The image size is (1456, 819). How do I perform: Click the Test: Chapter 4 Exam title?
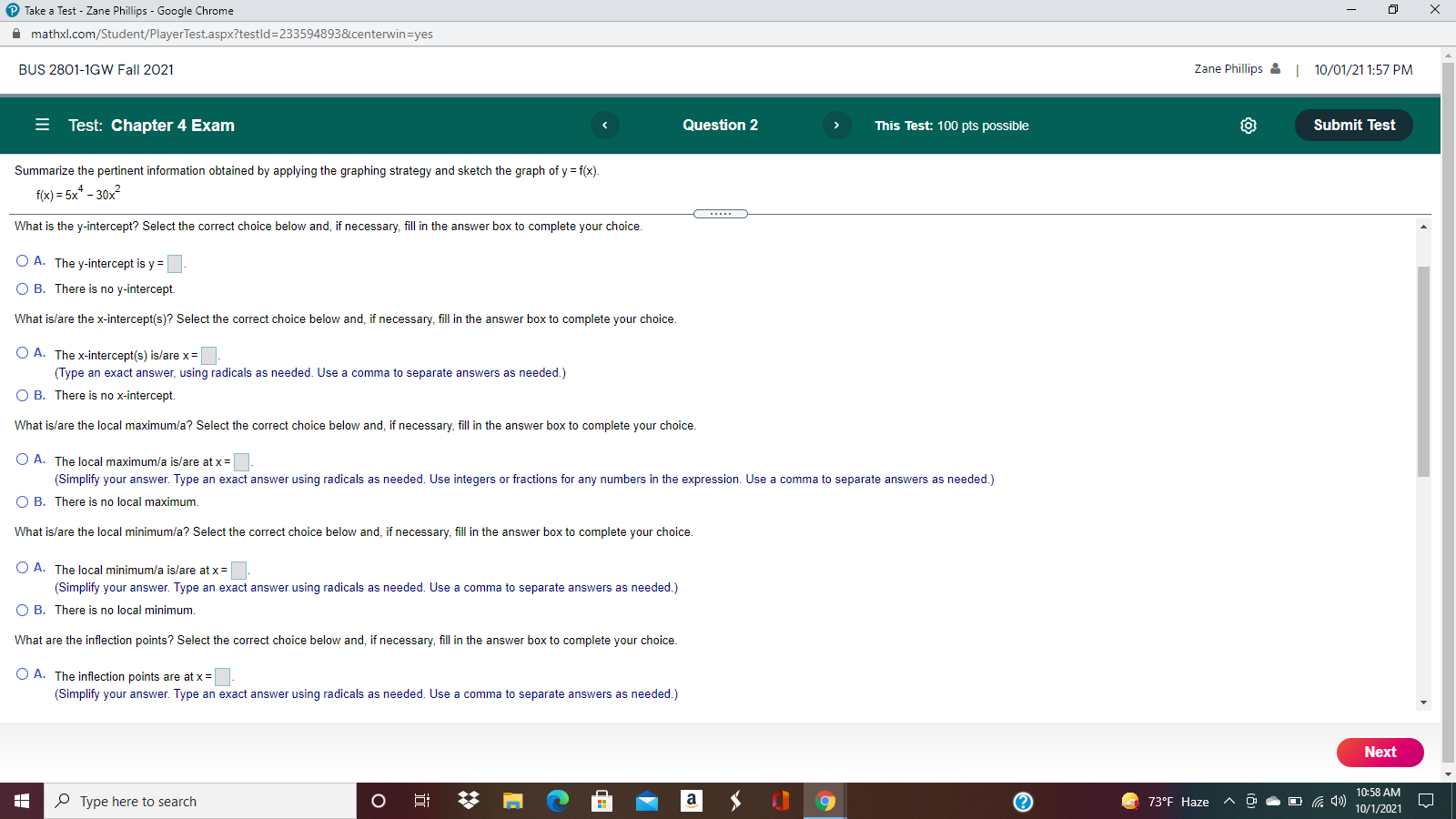click(x=151, y=126)
